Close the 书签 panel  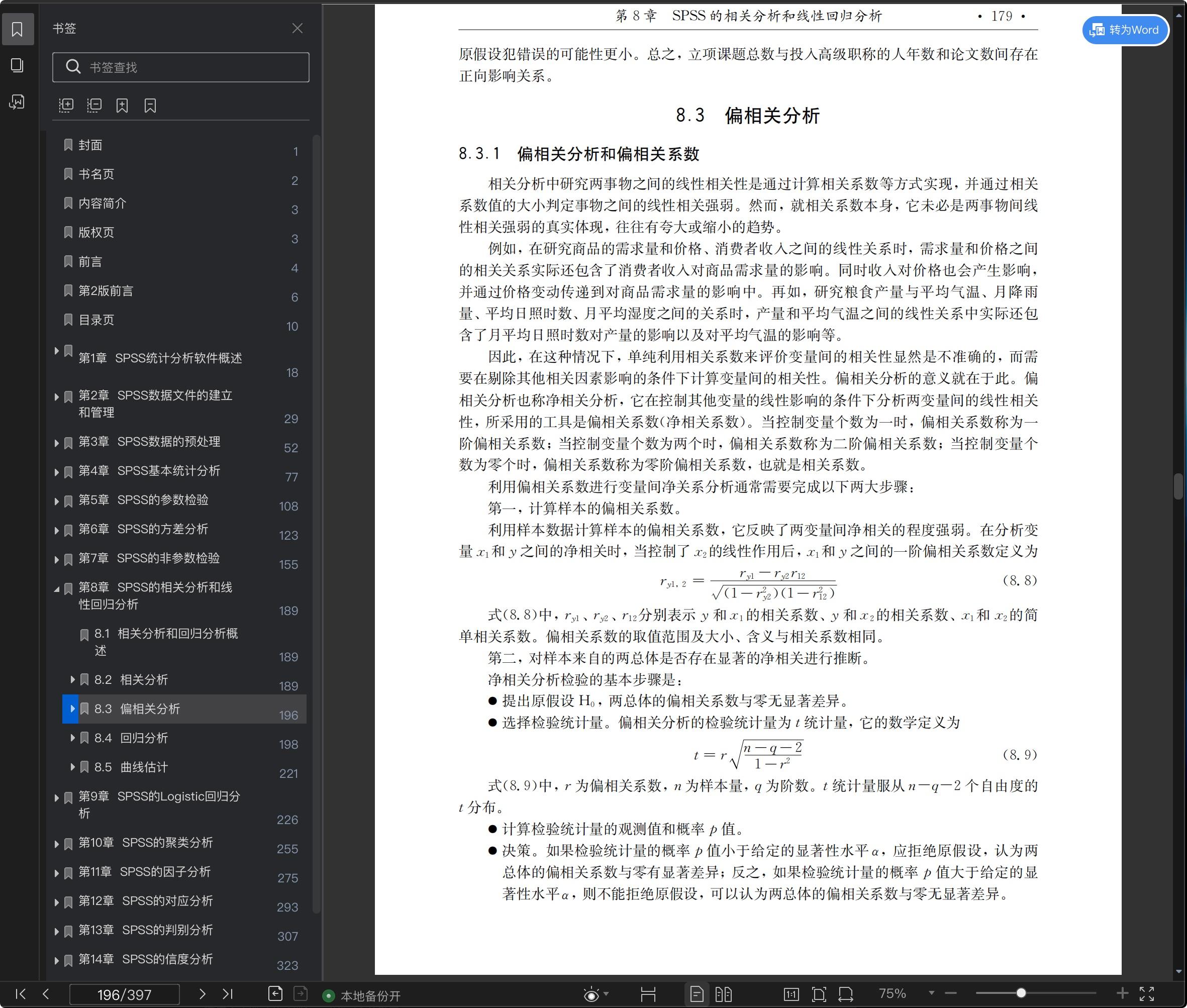point(297,29)
